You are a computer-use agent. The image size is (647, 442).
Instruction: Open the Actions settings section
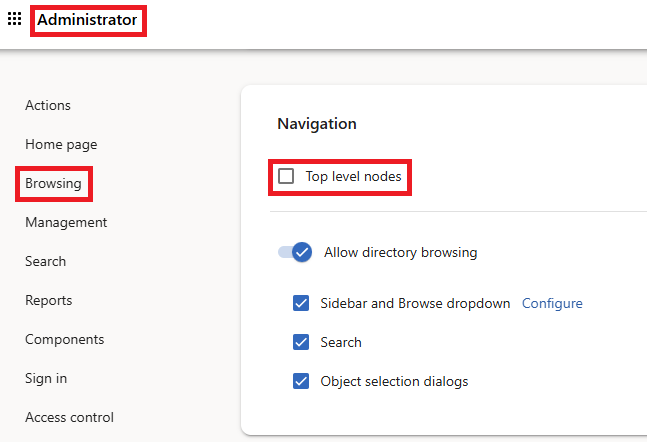(x=48, y=105)
